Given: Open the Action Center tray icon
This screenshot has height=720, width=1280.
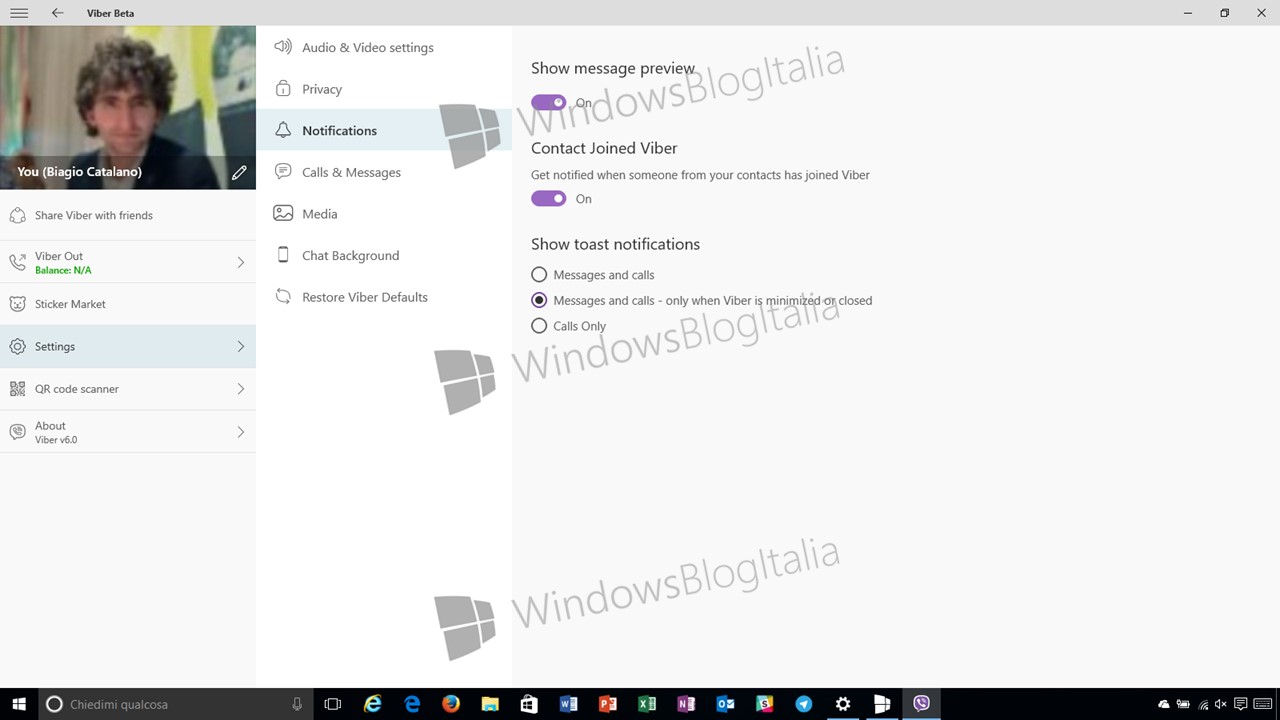Looking at the screenshot, I should tap(1240, 704).
